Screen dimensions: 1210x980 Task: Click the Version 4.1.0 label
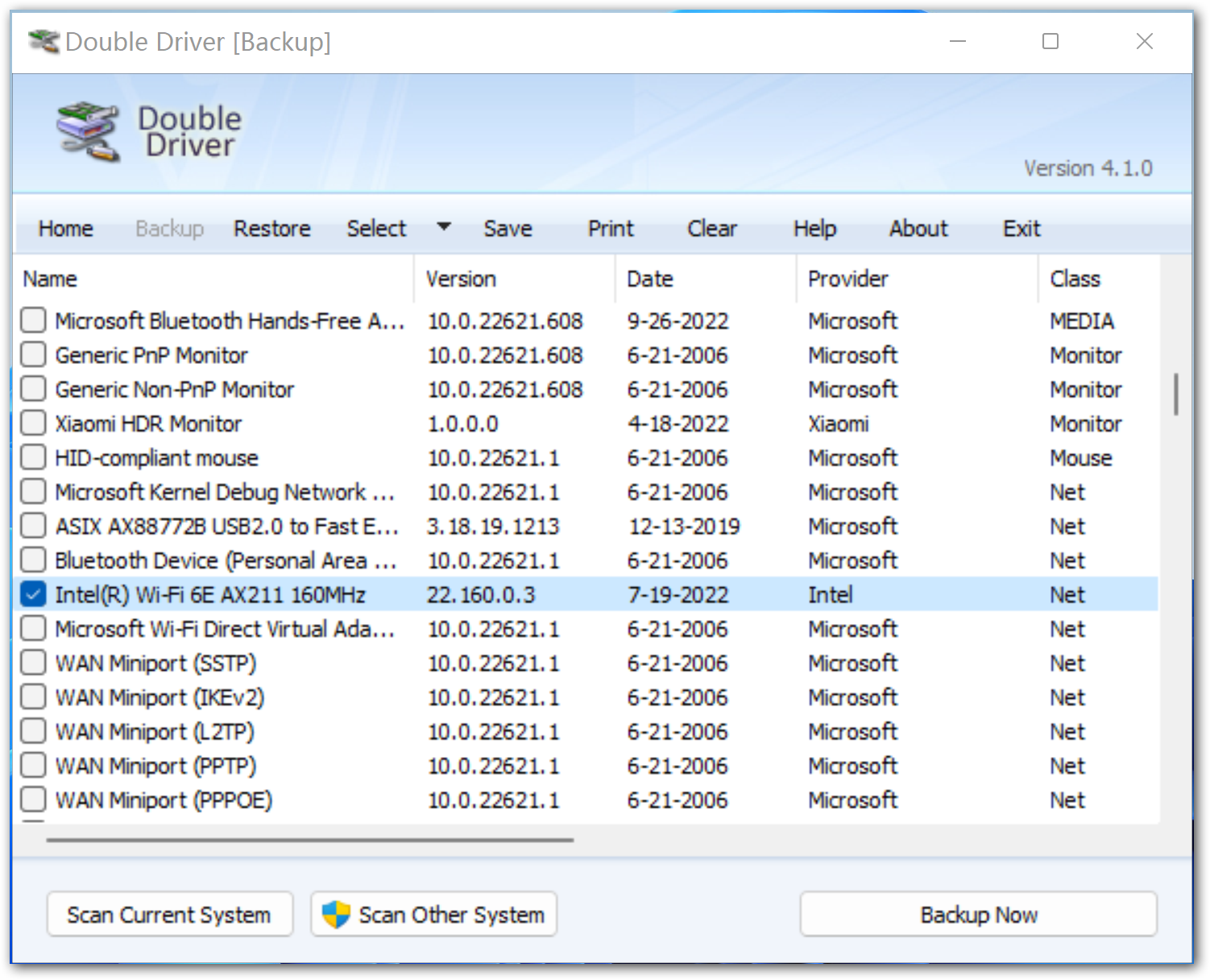coord(1088,168)
